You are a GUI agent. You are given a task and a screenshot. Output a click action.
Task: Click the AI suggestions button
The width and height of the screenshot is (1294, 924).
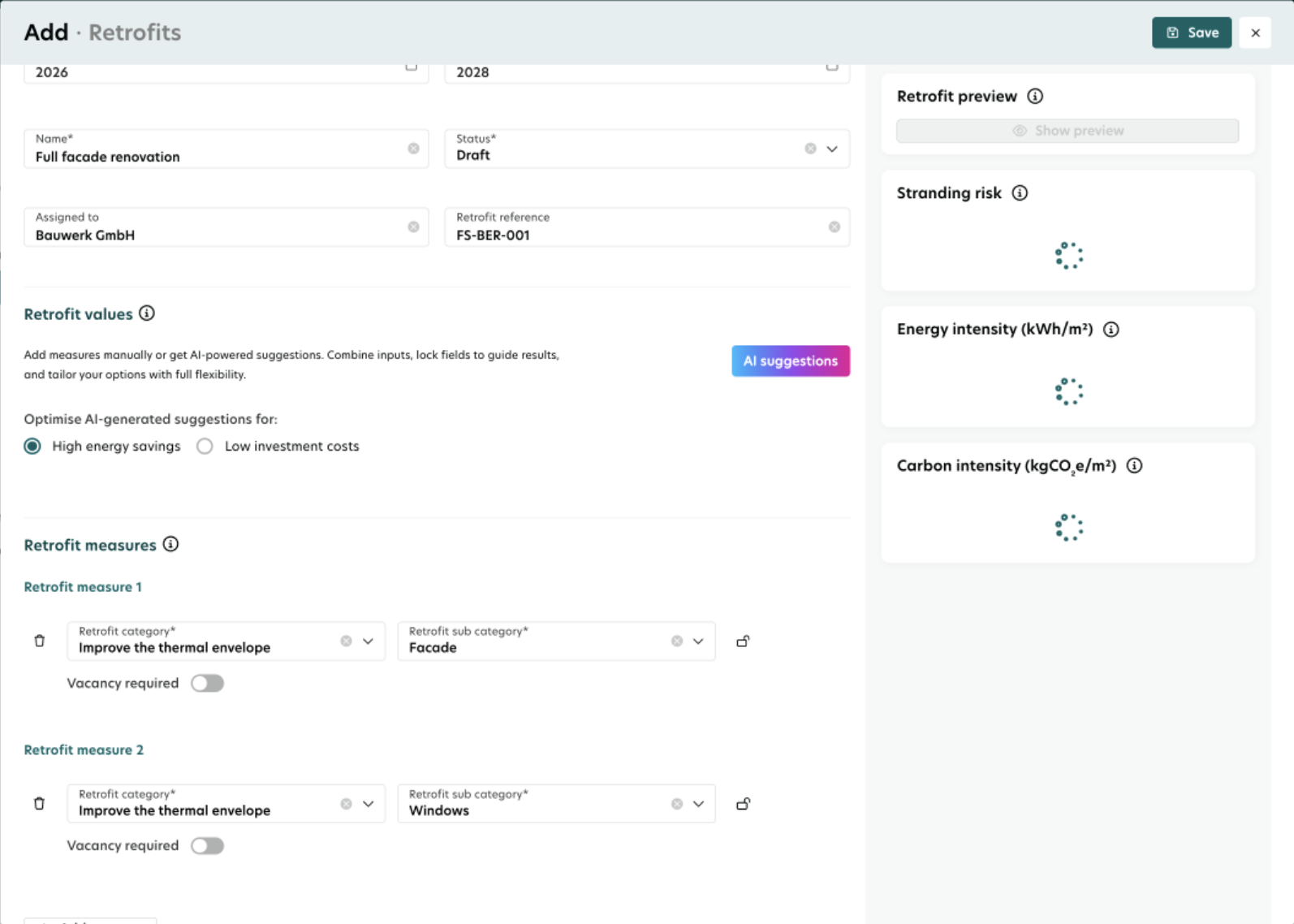(790, 361)
